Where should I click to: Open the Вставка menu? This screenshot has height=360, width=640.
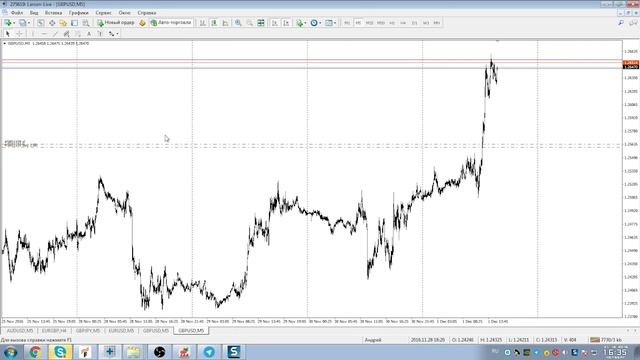[x=53, y=13]
